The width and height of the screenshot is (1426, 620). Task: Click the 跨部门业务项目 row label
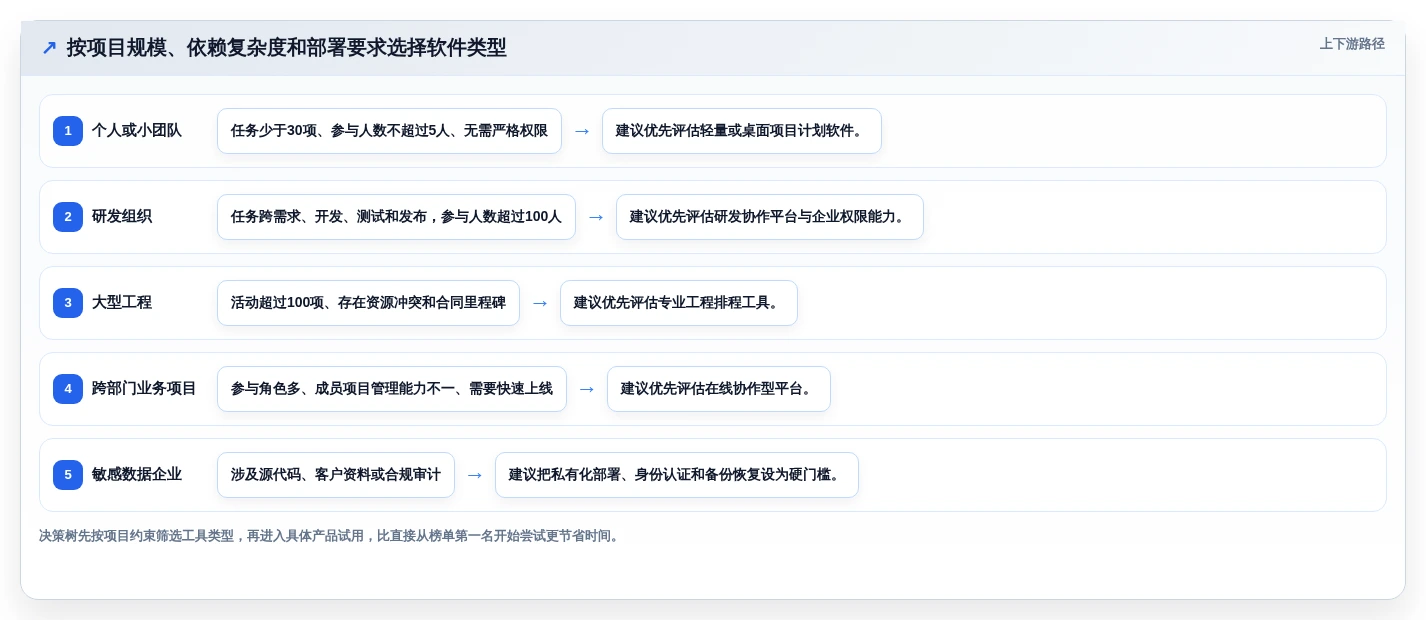tap(144, 389)
